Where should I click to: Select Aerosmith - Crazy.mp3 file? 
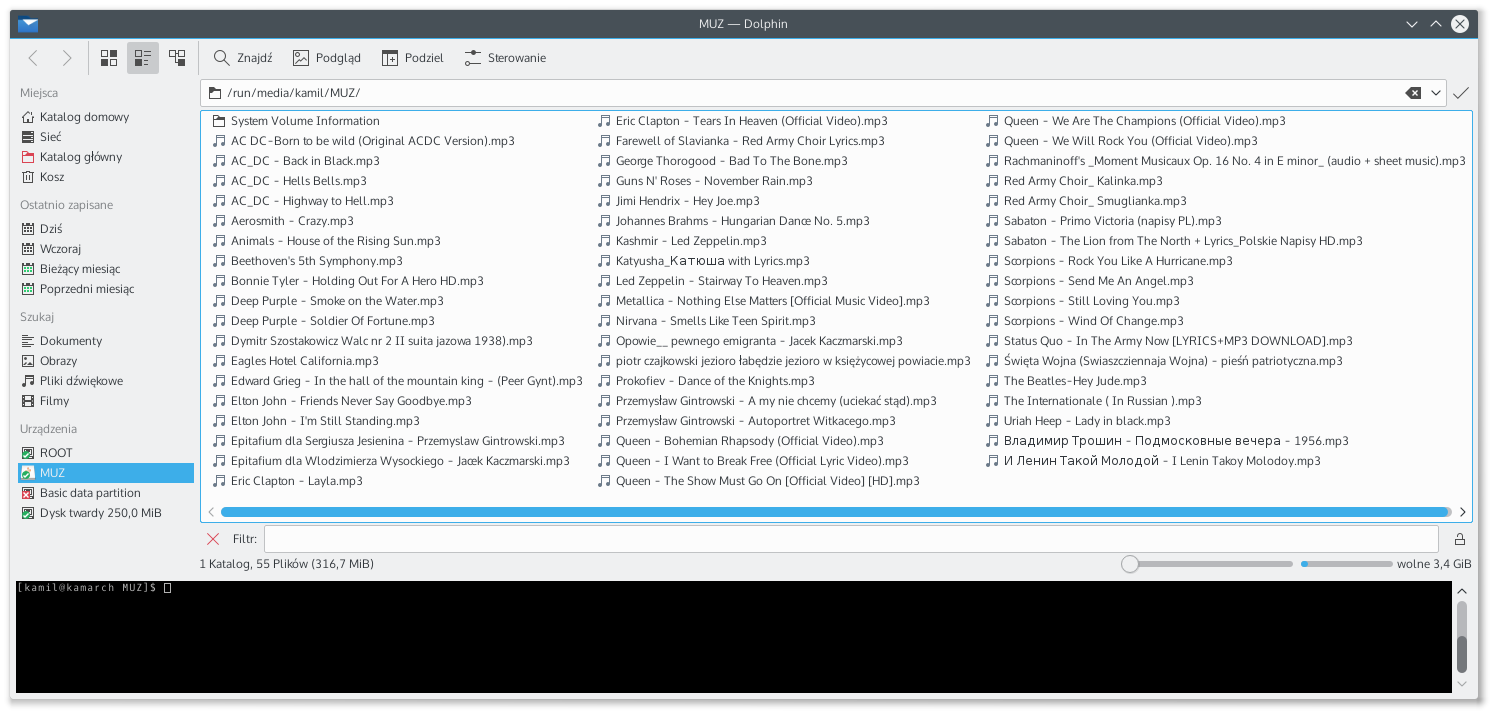pos(283,221)
